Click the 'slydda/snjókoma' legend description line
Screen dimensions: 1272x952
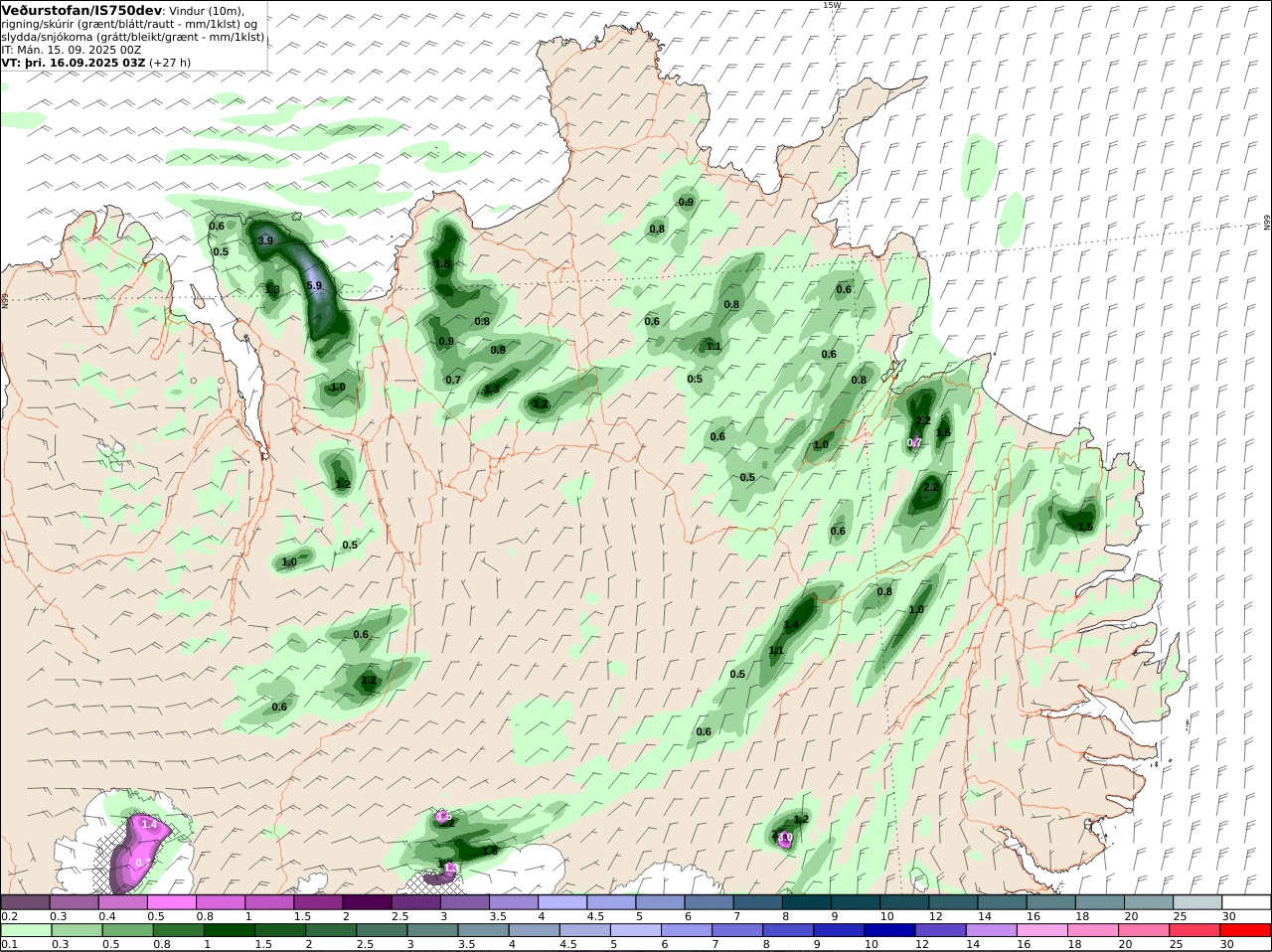click(x=133, y=36)
